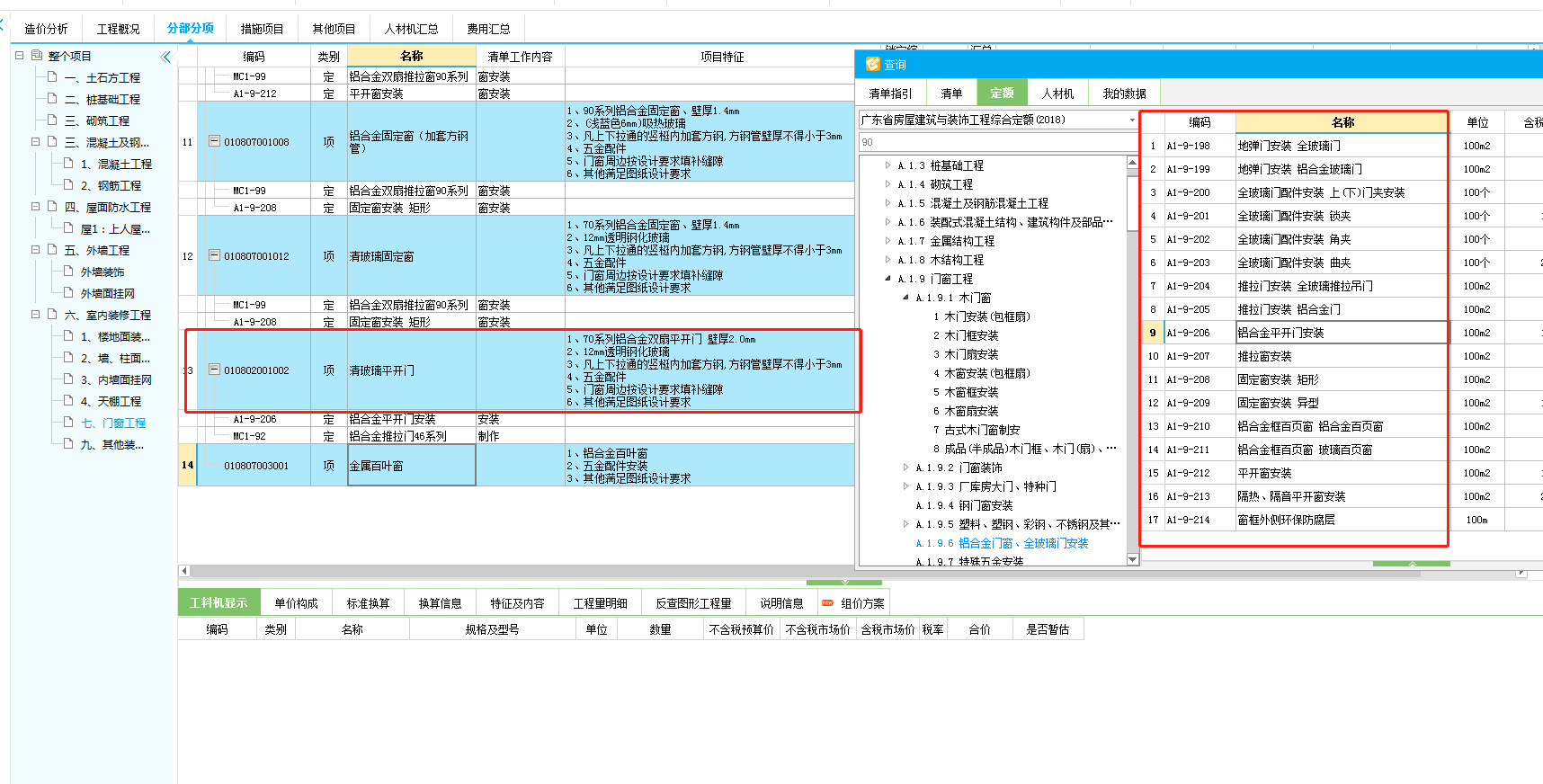This screenshot has height=784, width=1543.
Task: Select 清单 tab in query dialog
Action: pyautogui.click(x=951, y=94)
